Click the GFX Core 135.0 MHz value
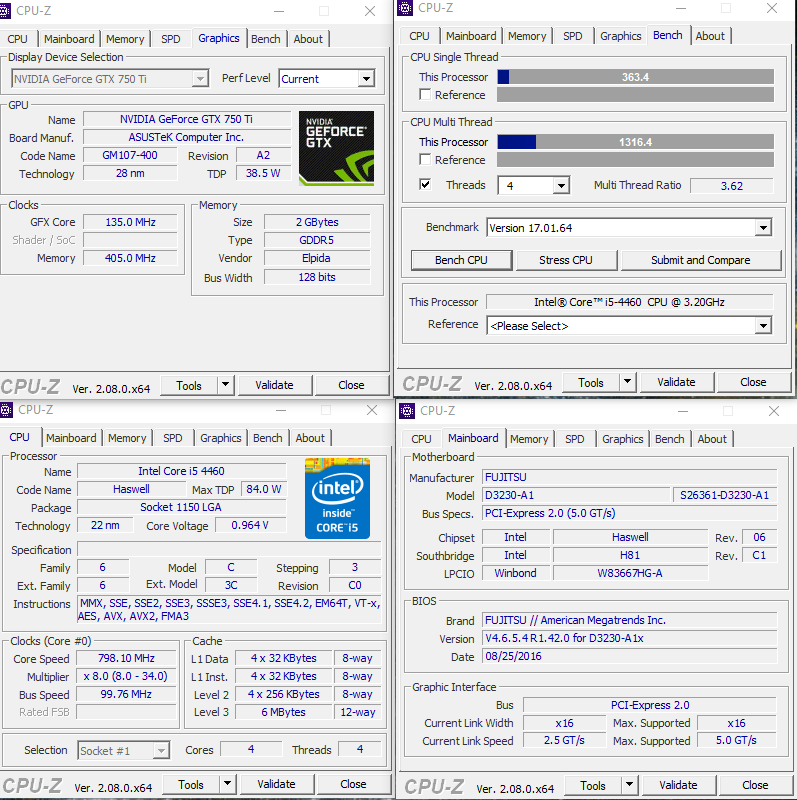 click(x=130, y=222)
